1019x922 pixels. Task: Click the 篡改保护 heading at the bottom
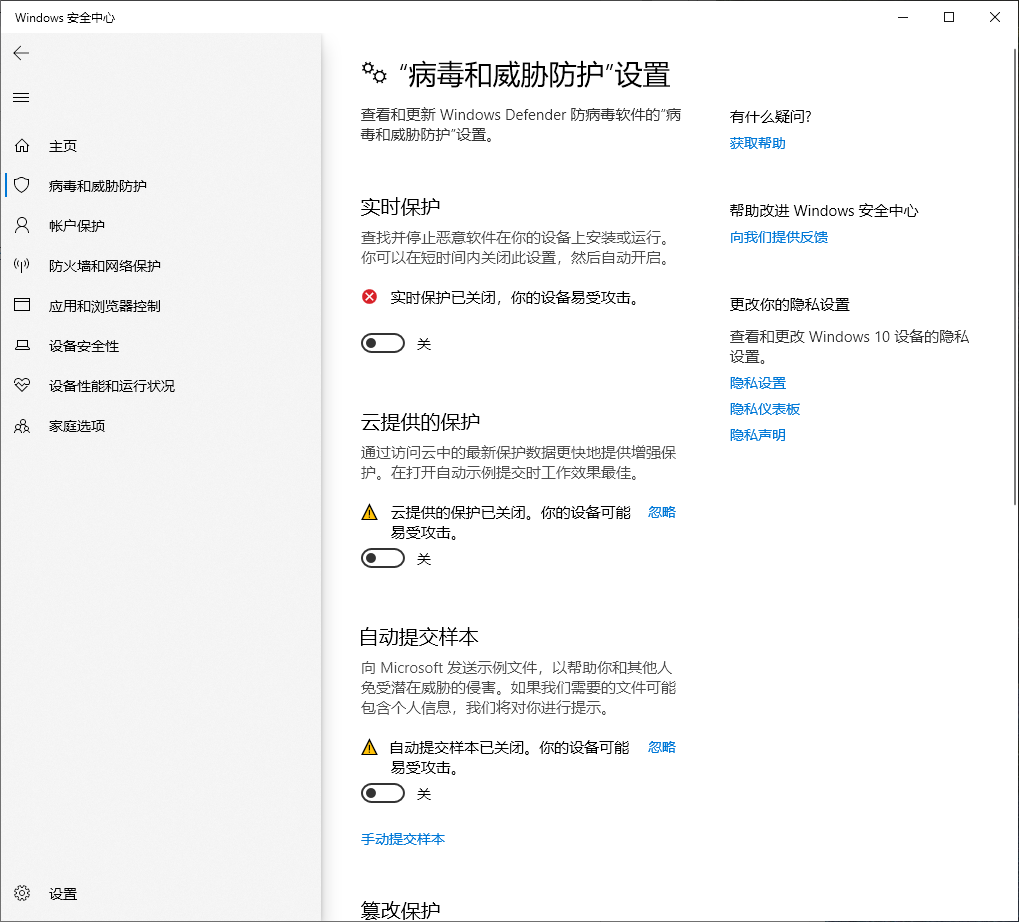(400, 910)
